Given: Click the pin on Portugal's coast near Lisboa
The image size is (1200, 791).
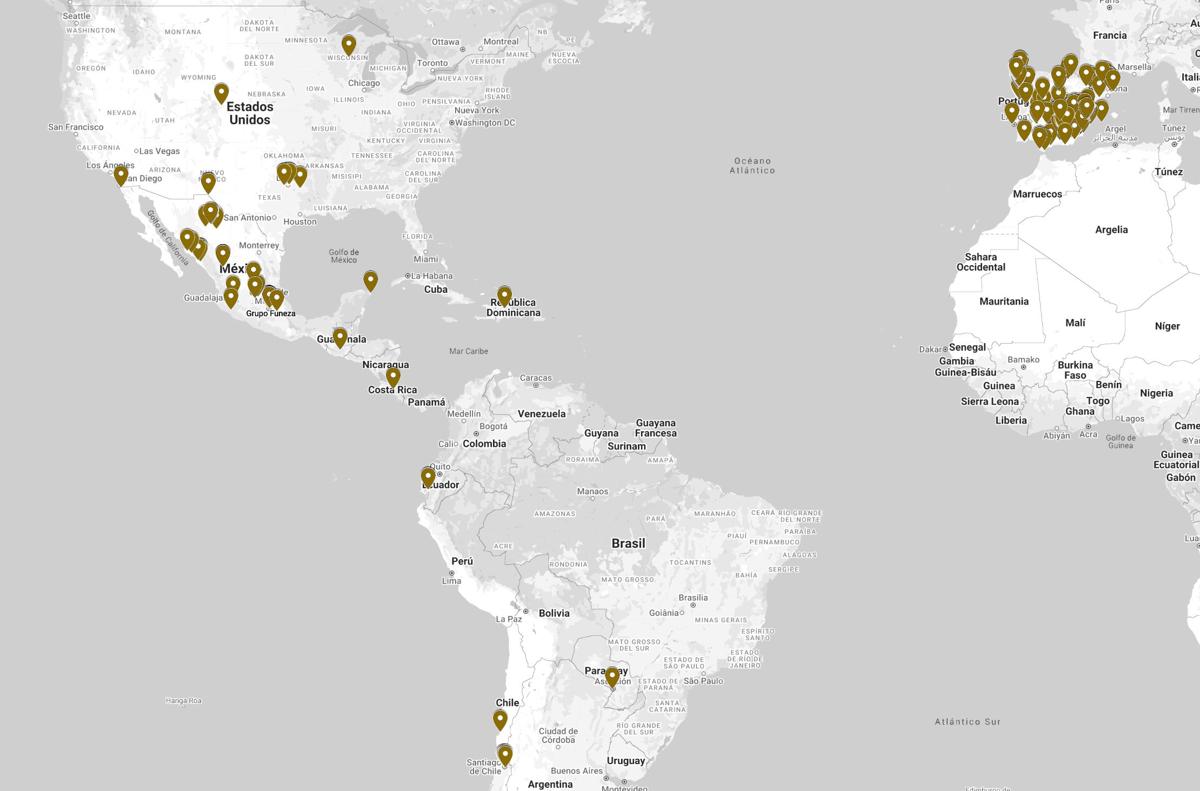Looking at the screenshot, I should pos(1011,111).
